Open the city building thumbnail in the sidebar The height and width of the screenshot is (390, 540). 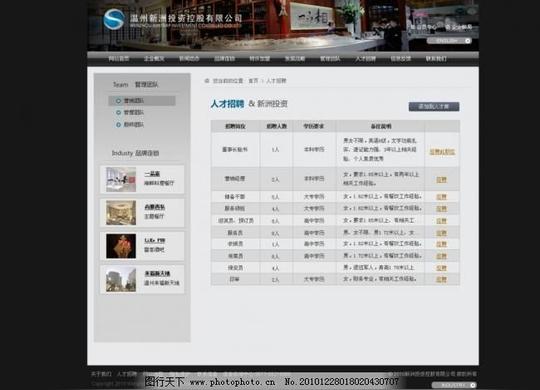(x=121, y=279)
